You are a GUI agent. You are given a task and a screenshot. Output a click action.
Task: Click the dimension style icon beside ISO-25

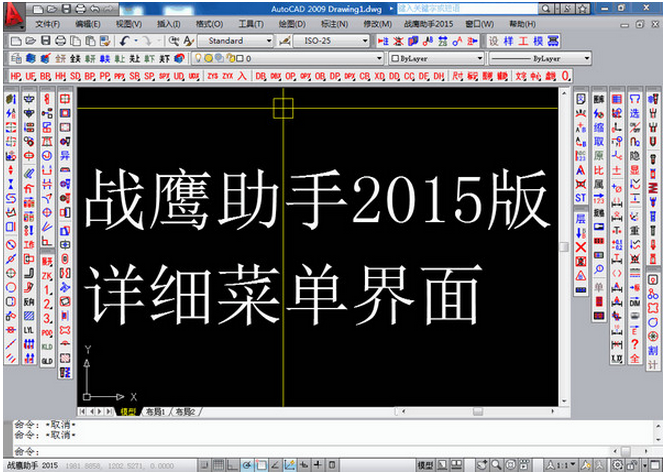284,41
